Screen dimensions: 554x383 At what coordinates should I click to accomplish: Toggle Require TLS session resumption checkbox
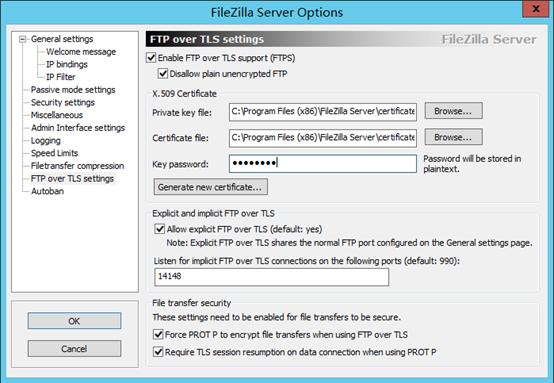tap(158, 352)
